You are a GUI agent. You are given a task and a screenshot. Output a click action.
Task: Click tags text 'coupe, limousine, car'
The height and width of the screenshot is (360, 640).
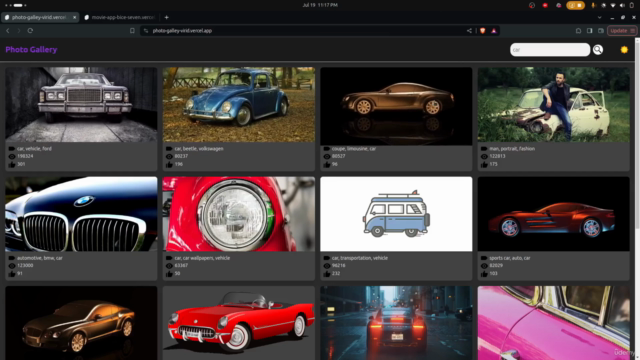[354, 149]
